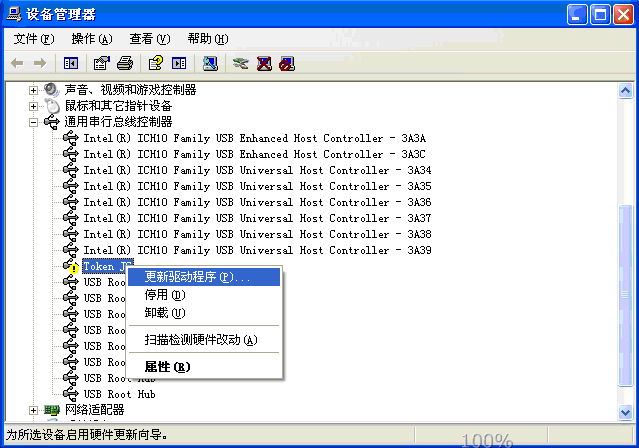Select the USB Enhanced Host Controller 3A3A device

(x=255, y=138)
